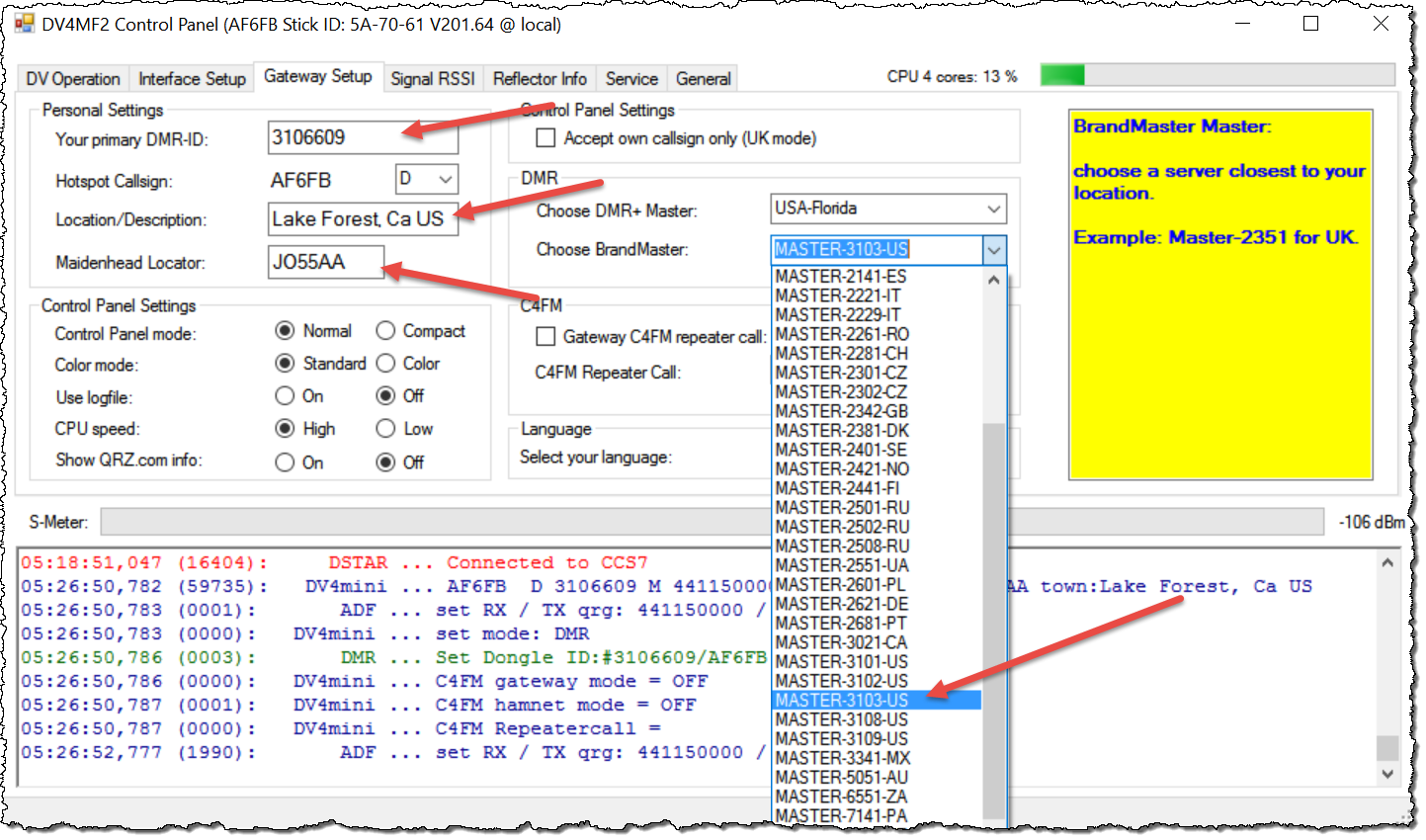Screen dimensions: 1426x840
Task: Open the Interface Setup tab
Action: (192, 79)
